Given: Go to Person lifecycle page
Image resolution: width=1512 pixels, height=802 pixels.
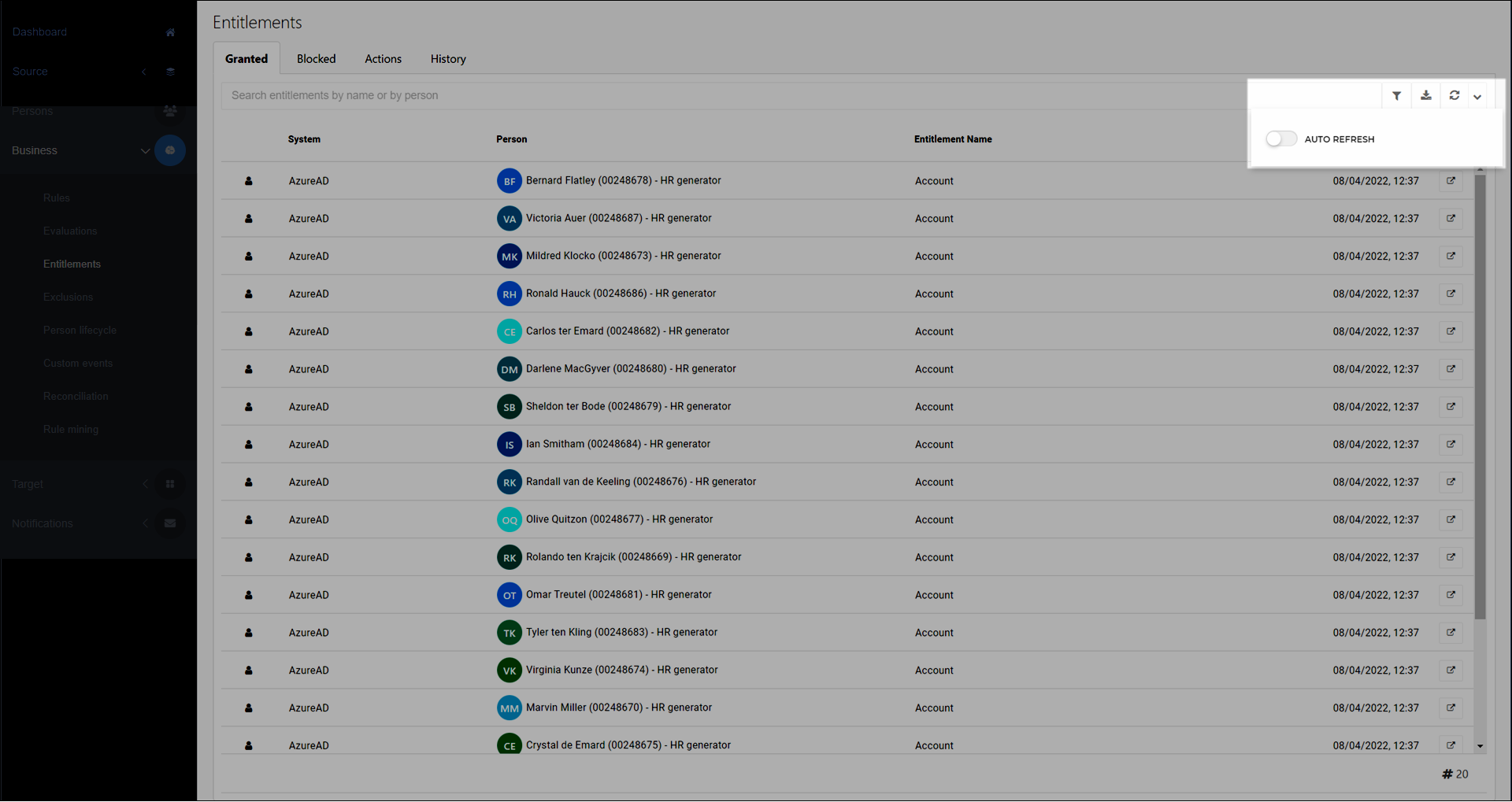Looking at the screenshot, I should (80, 331).
